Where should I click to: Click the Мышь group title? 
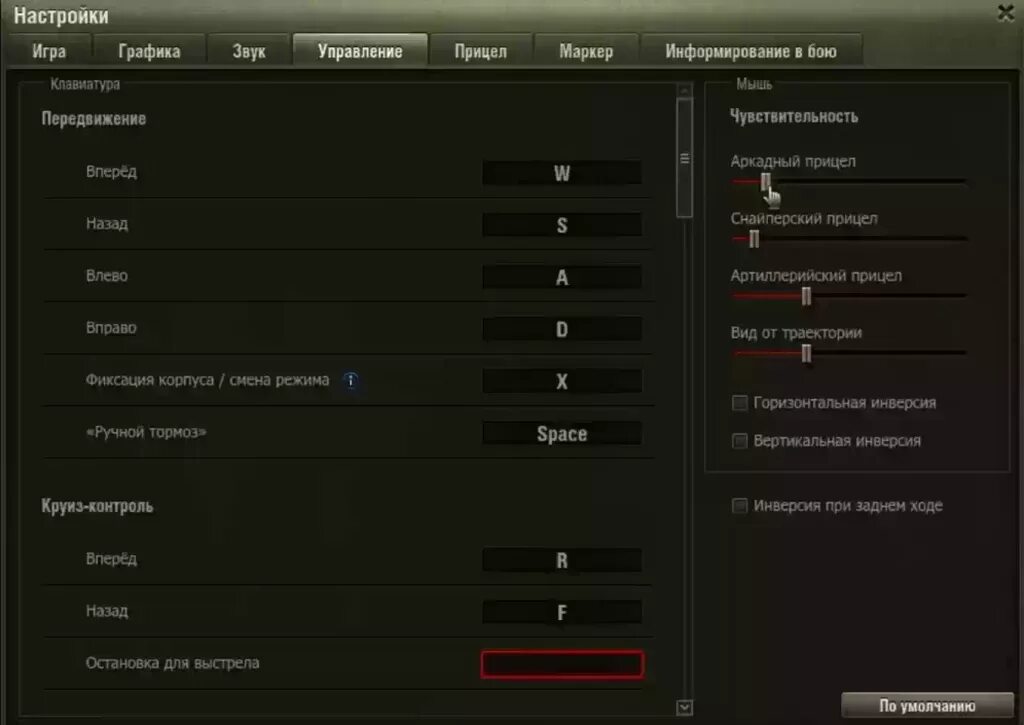click(x=754, y=84)
